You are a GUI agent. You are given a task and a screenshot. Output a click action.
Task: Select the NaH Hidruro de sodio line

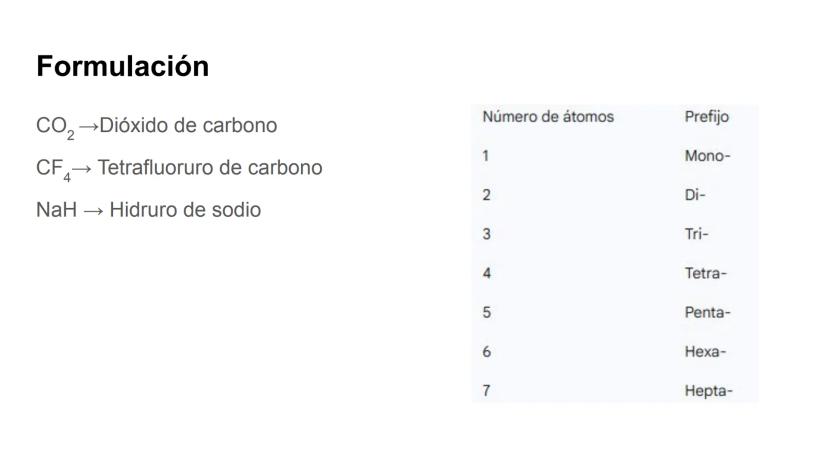click(148, 210)
